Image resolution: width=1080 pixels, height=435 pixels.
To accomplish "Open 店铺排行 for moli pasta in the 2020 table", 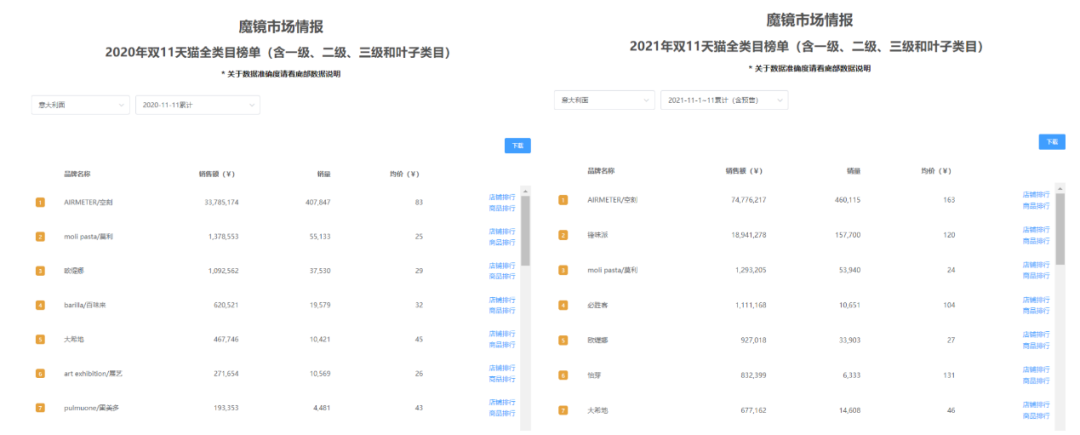I will [501, 231].
